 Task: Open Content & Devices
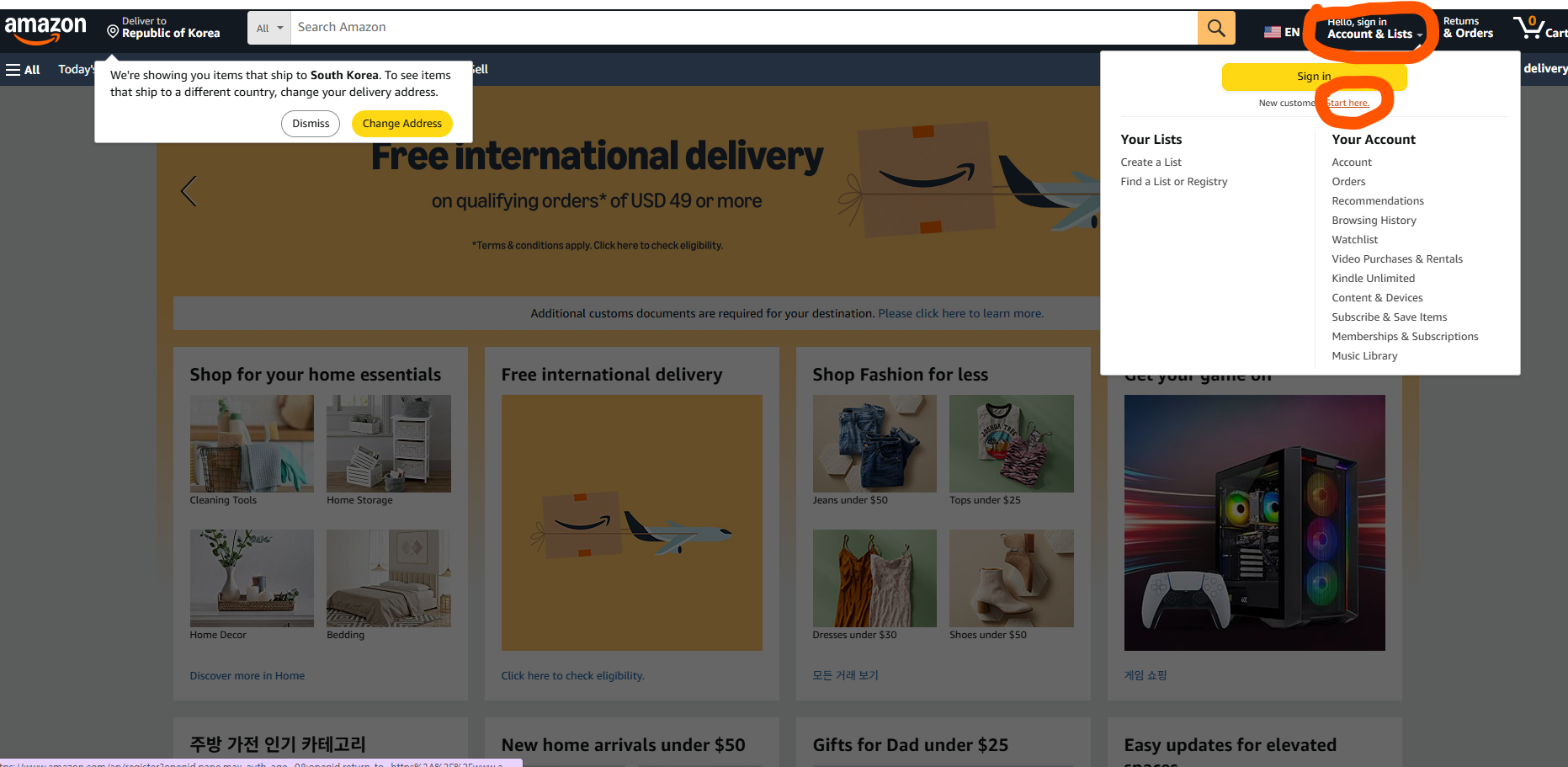coord(1377,298)
